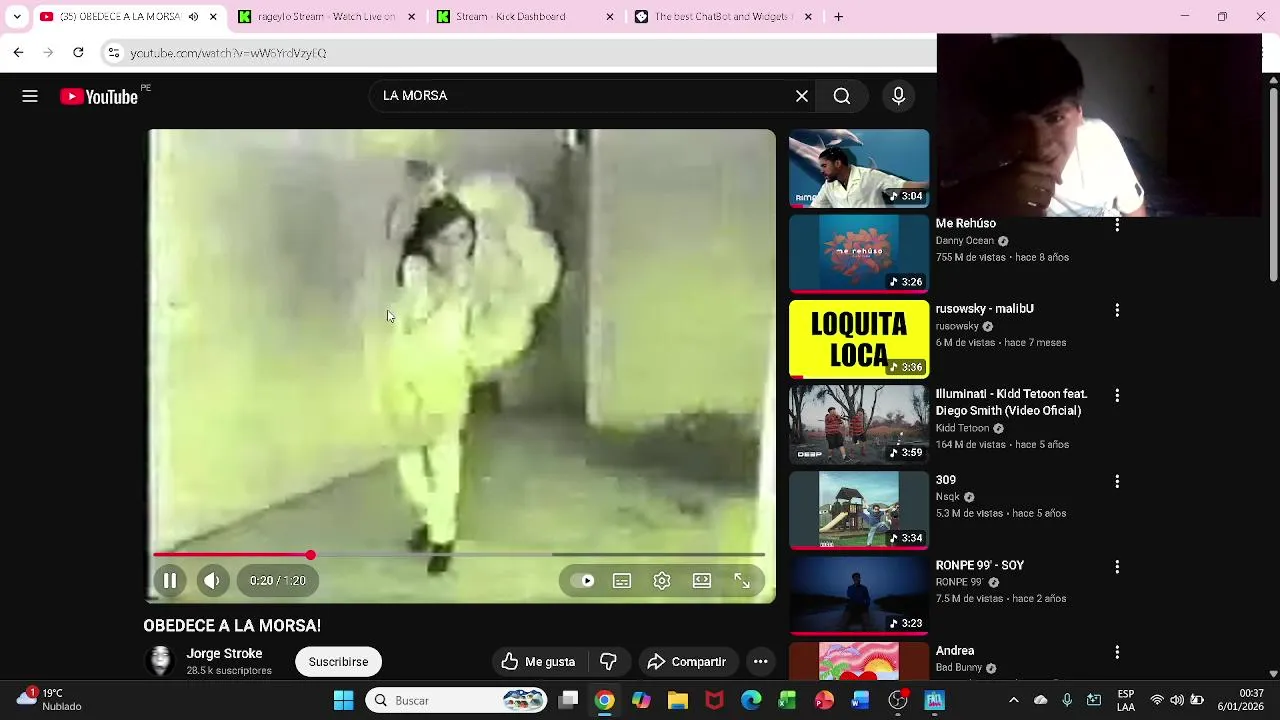The width and height of the screenshot is (1280, 720).
Task: Open options for 309 video
Action: pos(1117,481)
